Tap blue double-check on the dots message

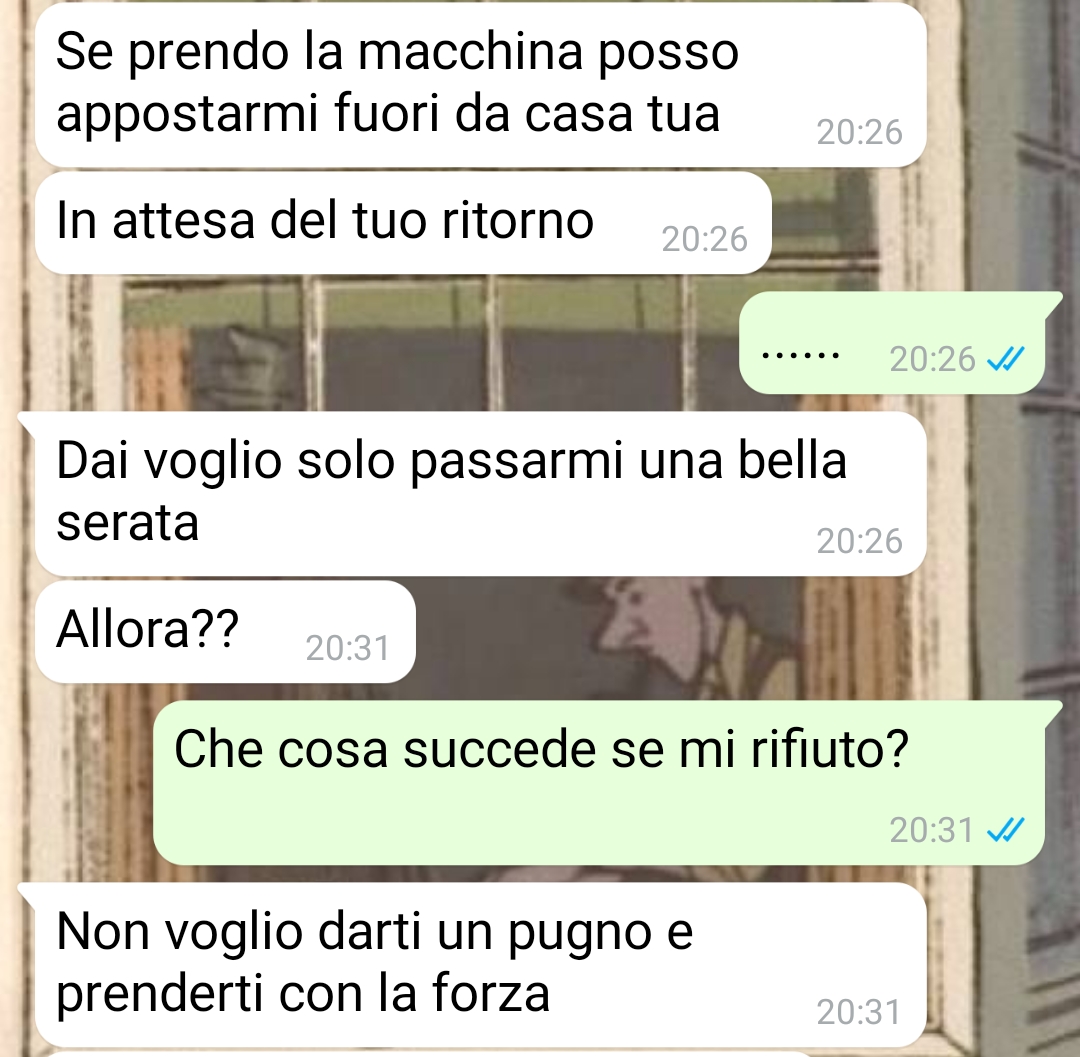(x=1006, y=359)
